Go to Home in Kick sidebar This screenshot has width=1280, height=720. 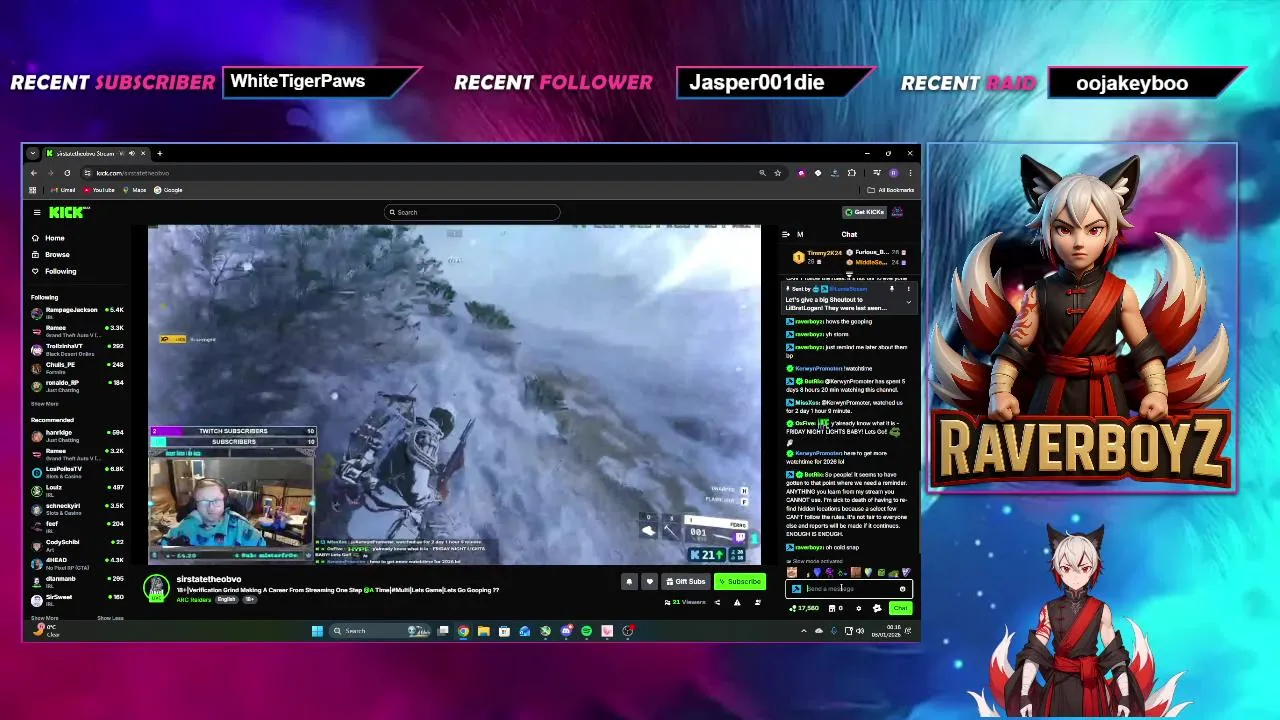[48, 238]
